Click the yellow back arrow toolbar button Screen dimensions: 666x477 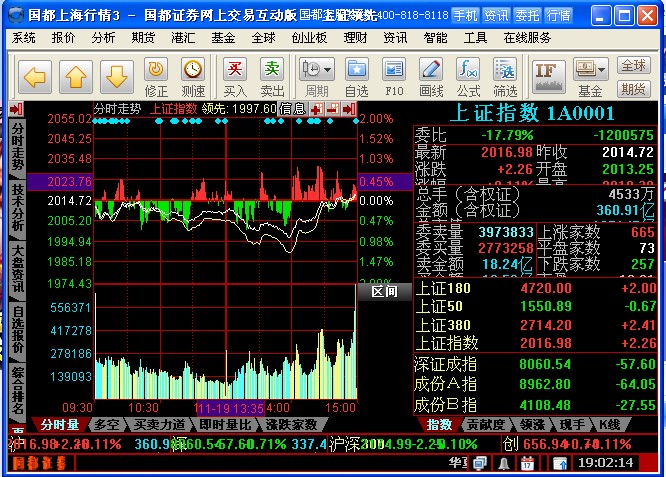pyautogui.click(x=35, y=77)
